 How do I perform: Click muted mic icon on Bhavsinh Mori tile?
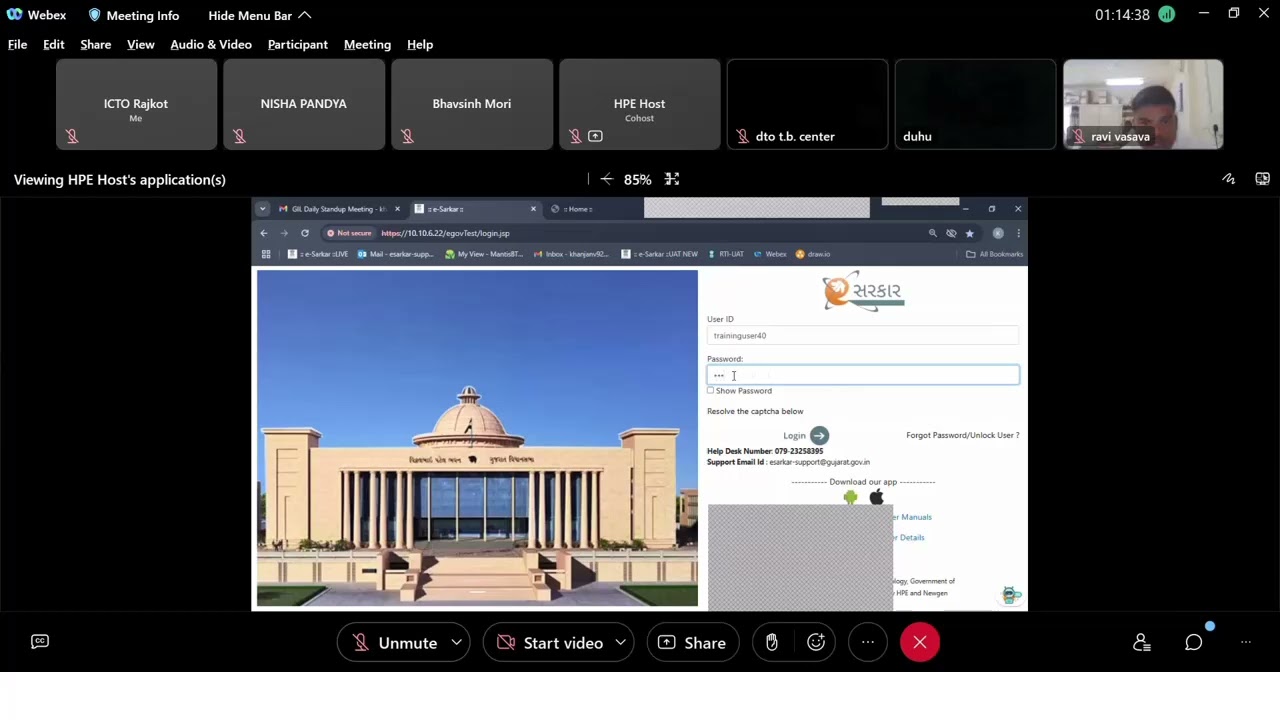coord(407,136)
